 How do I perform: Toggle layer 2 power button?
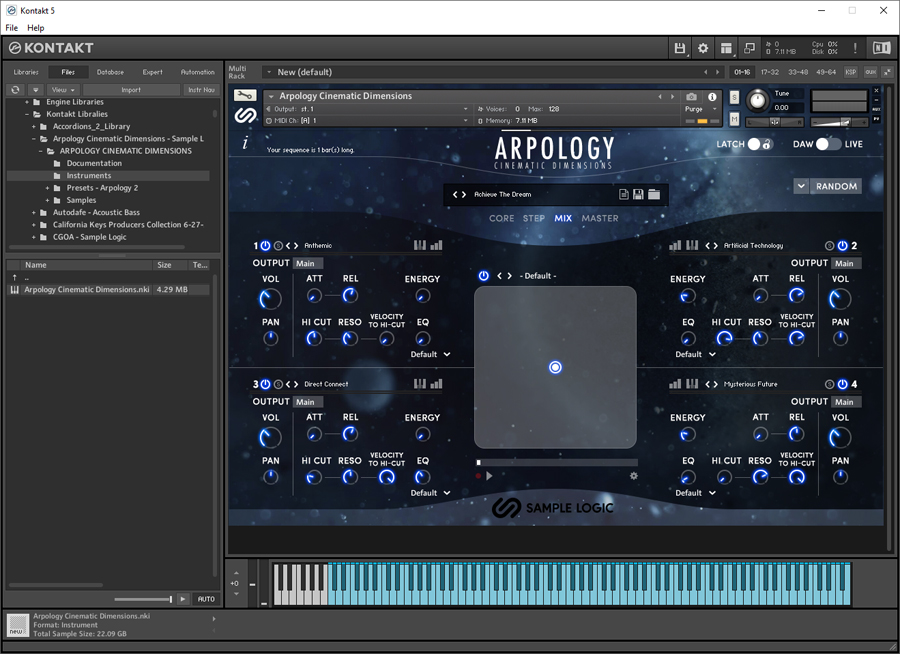pyautogui.click(x=843, y=246)
